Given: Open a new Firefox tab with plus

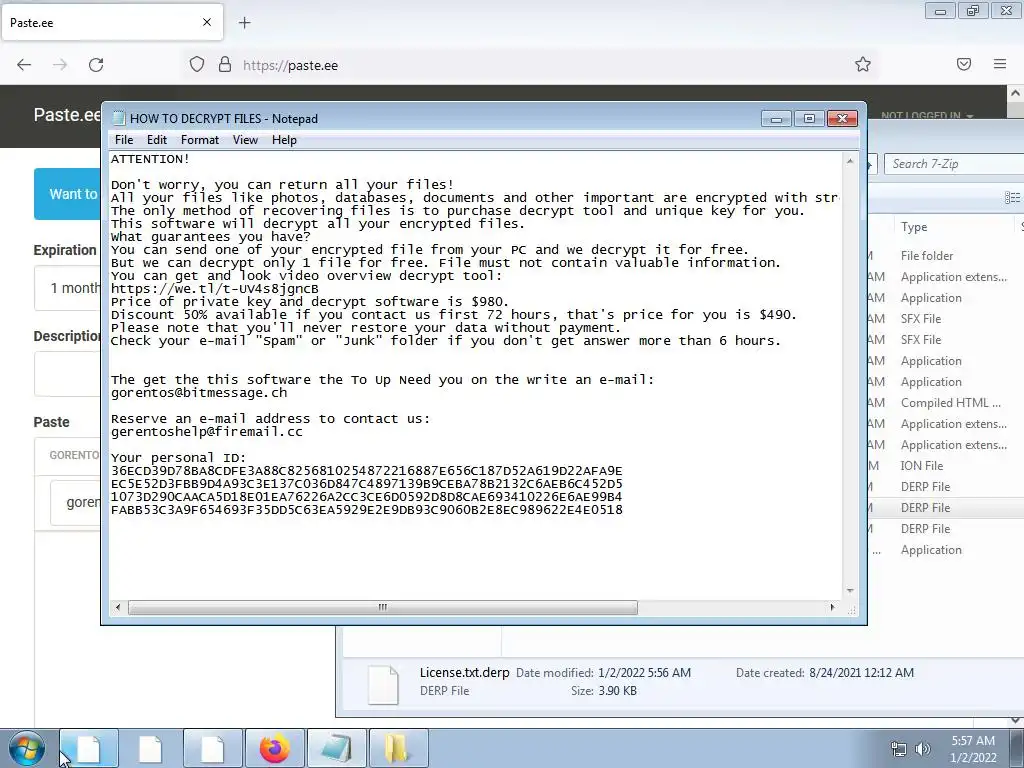Looking at the screenshot, I should 244,23.
